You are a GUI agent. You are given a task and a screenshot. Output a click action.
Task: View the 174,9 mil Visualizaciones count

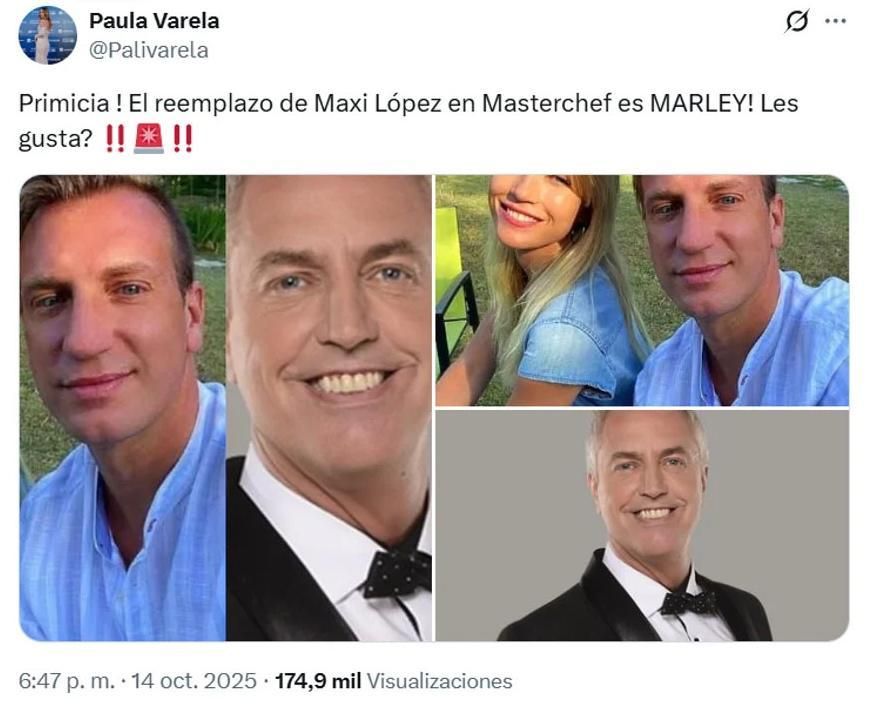[394, 681]
